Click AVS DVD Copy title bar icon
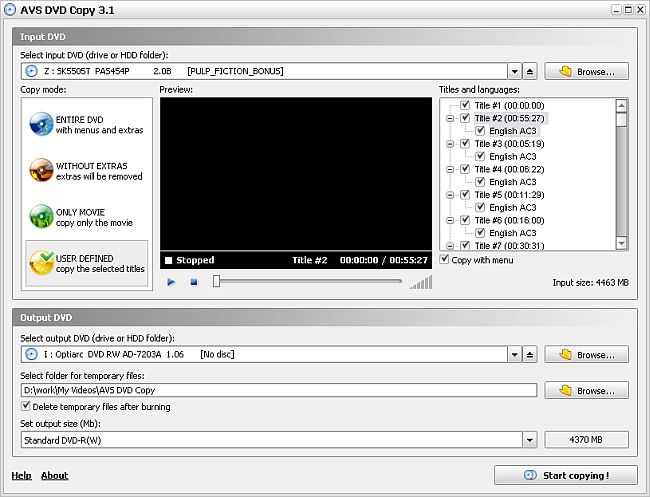 point(10,10)
